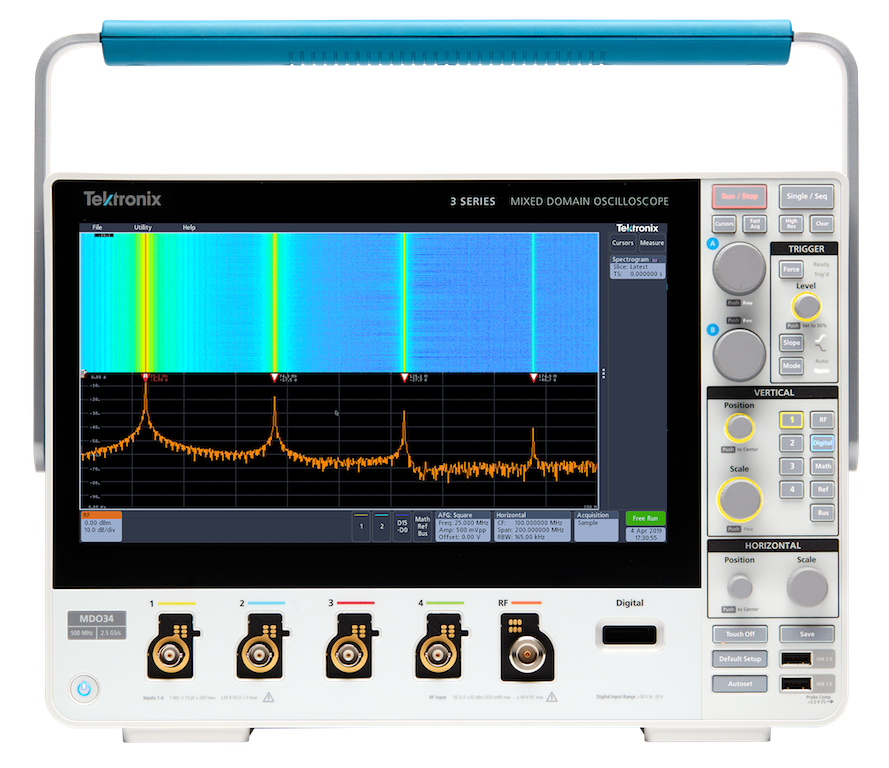The height and width of the screenshot is (768, 889).
Task: Open the Spectrogram badge
Action: 637,267
